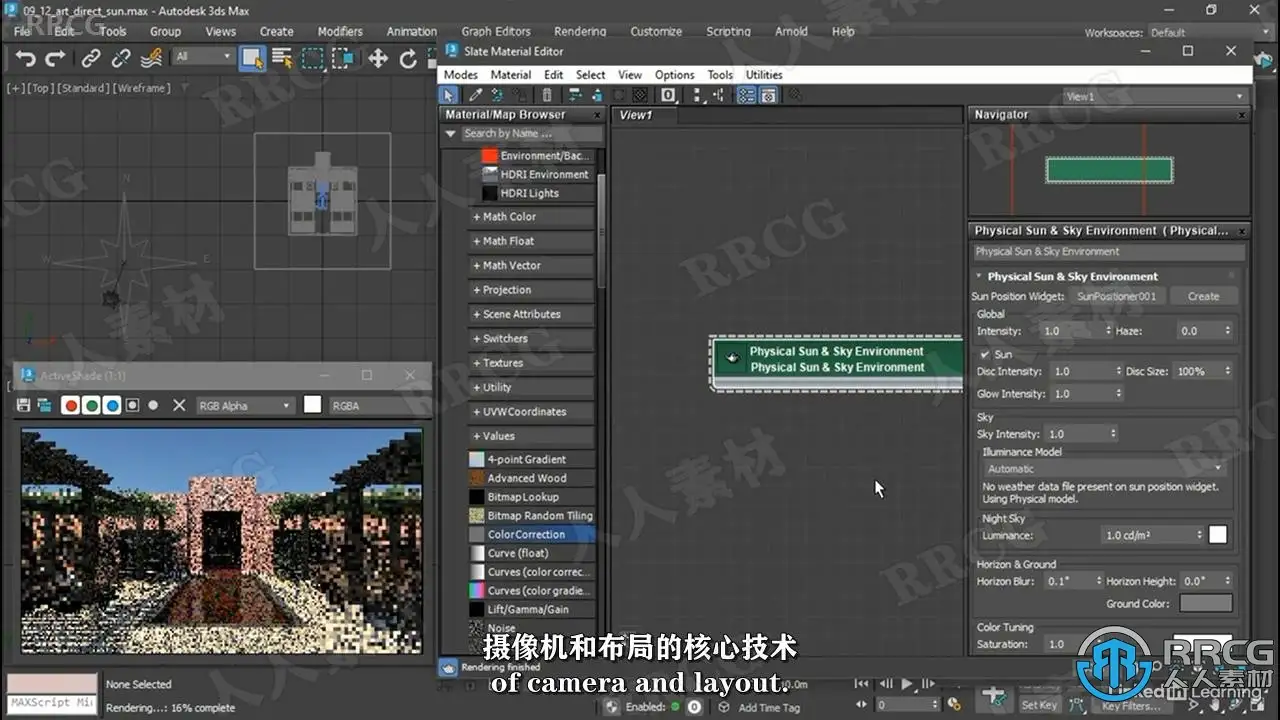Toggle the blue channel in ActiveShade
Image resolution: width=1280 pixels, height=720 pixels.
112,405
